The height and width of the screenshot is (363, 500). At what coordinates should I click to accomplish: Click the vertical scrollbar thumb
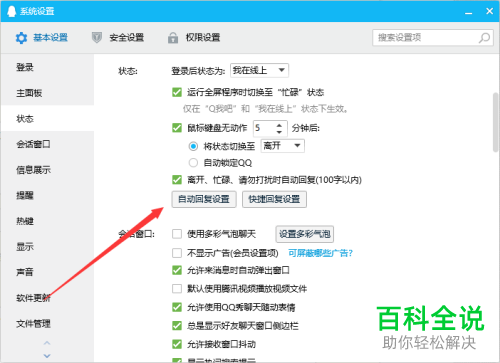pyautogui.click(x=496, y=122)
